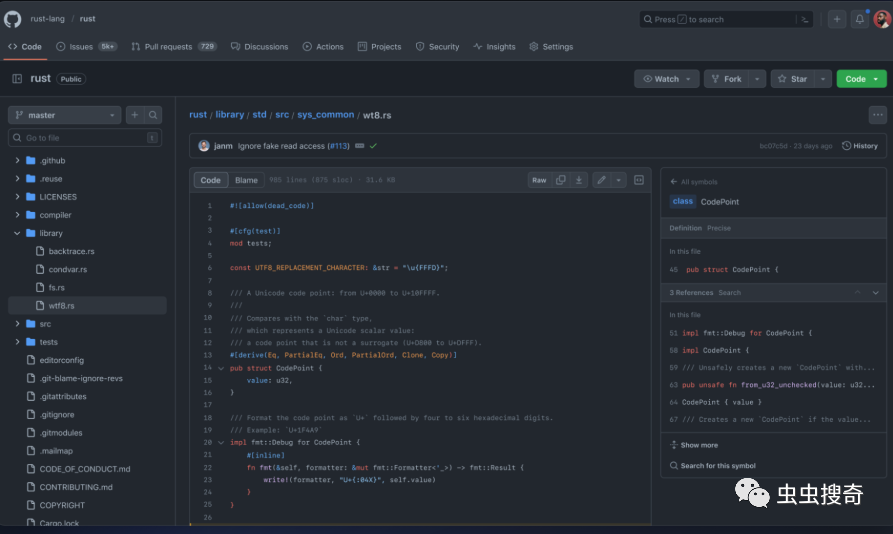Open CONTRIBUTING.md in file tree

click(76, 487)
